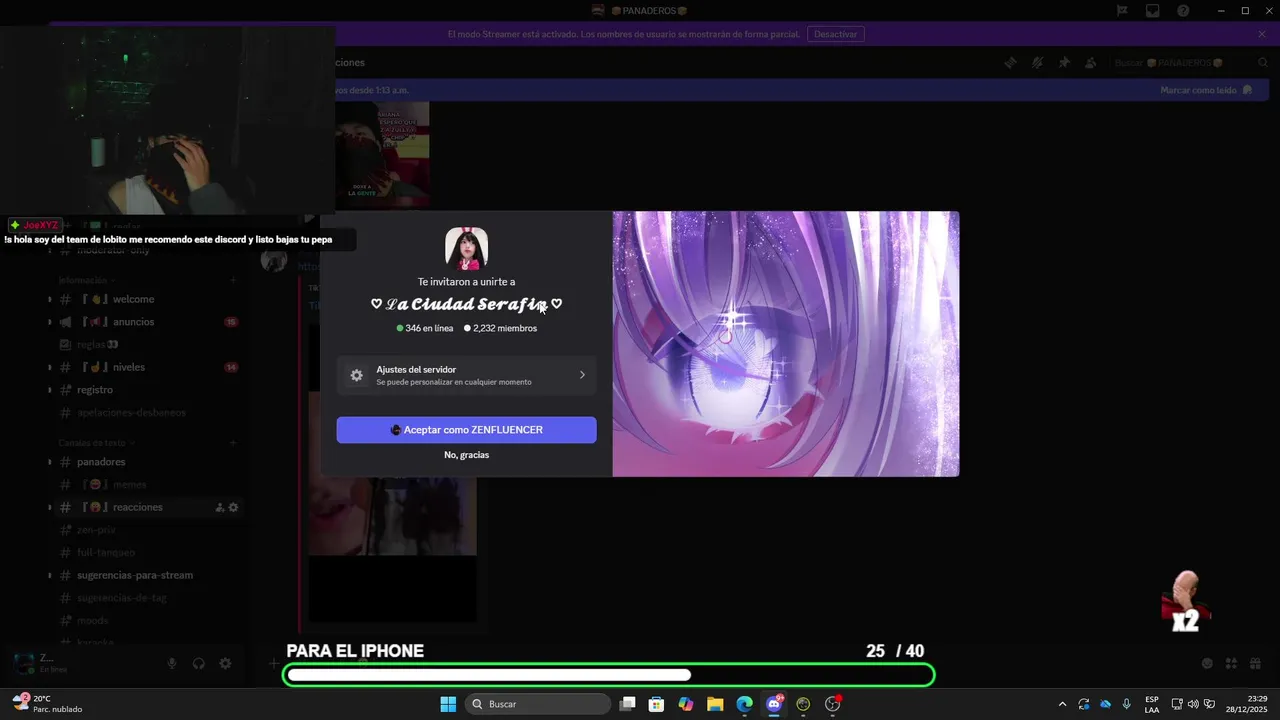Open the reglas channel

coord(145,344)
